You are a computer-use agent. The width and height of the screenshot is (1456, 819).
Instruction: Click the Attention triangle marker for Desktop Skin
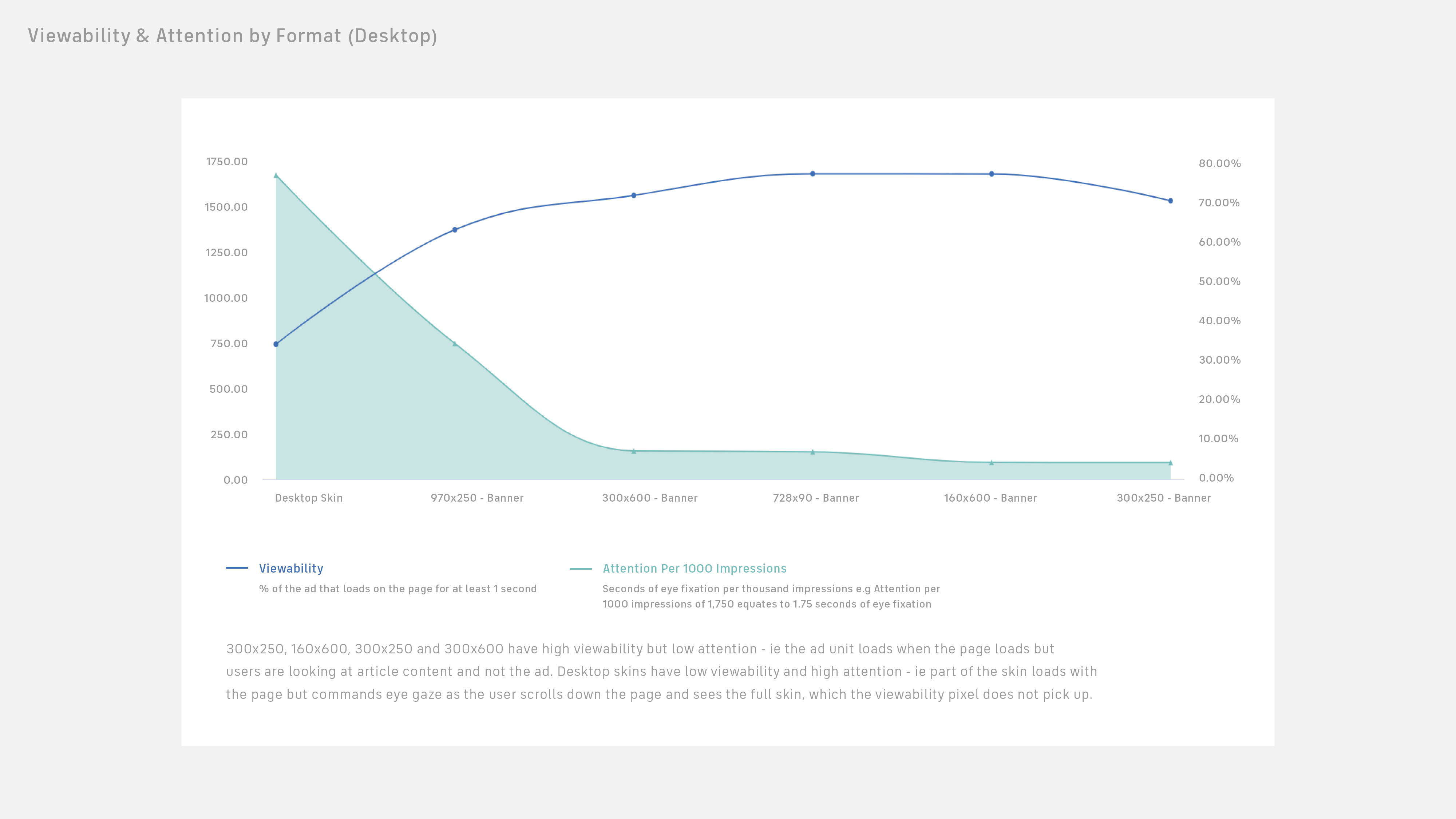pos(276,176)
